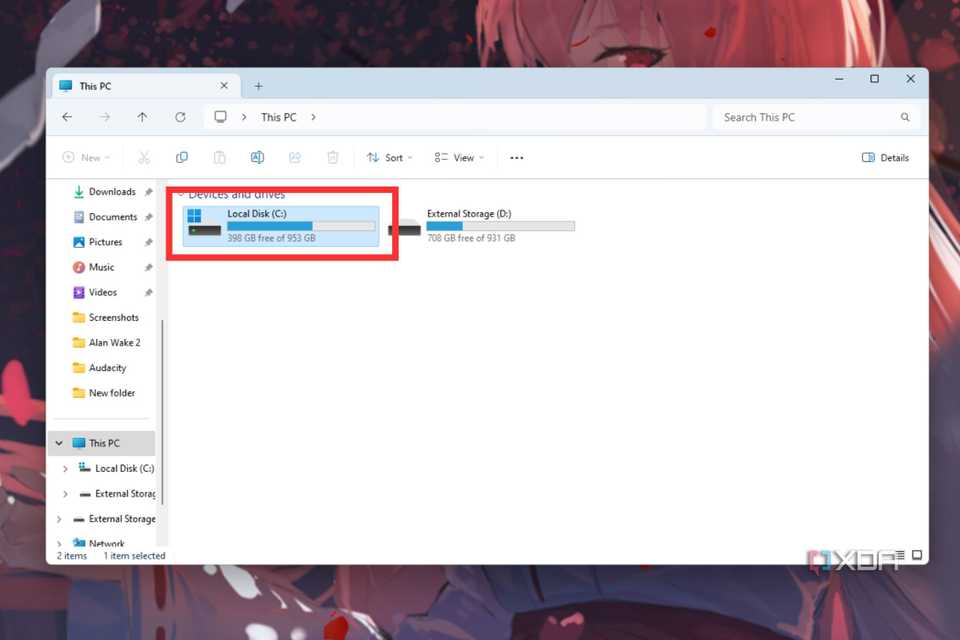Screen dimensions: 960x640
Task: Collapse the This PC tree node
Action: point(59,443)
